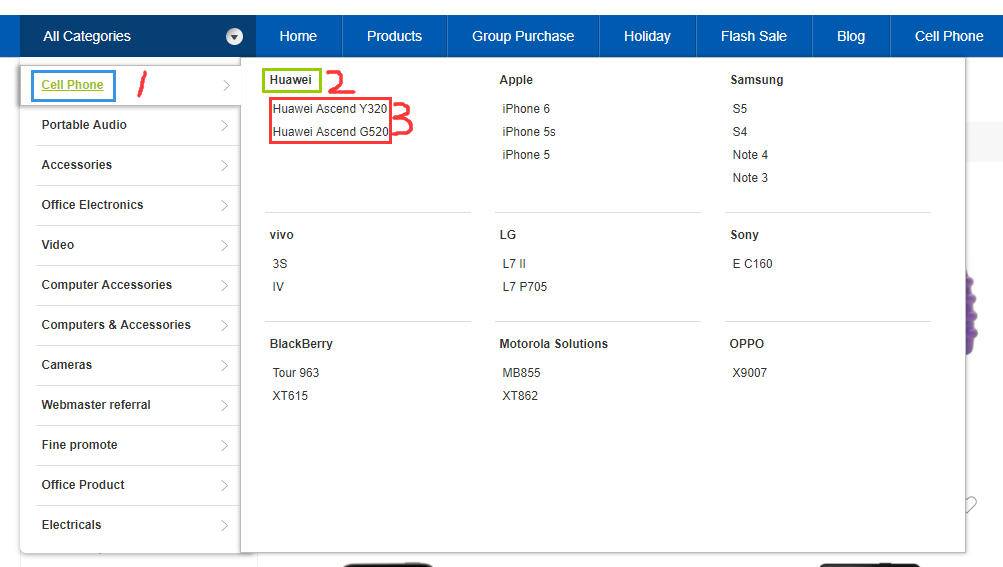This screenshot has height=567, width=1003.
Task: Click Cell Phone in top navigation bar
Action: [949, 36]
